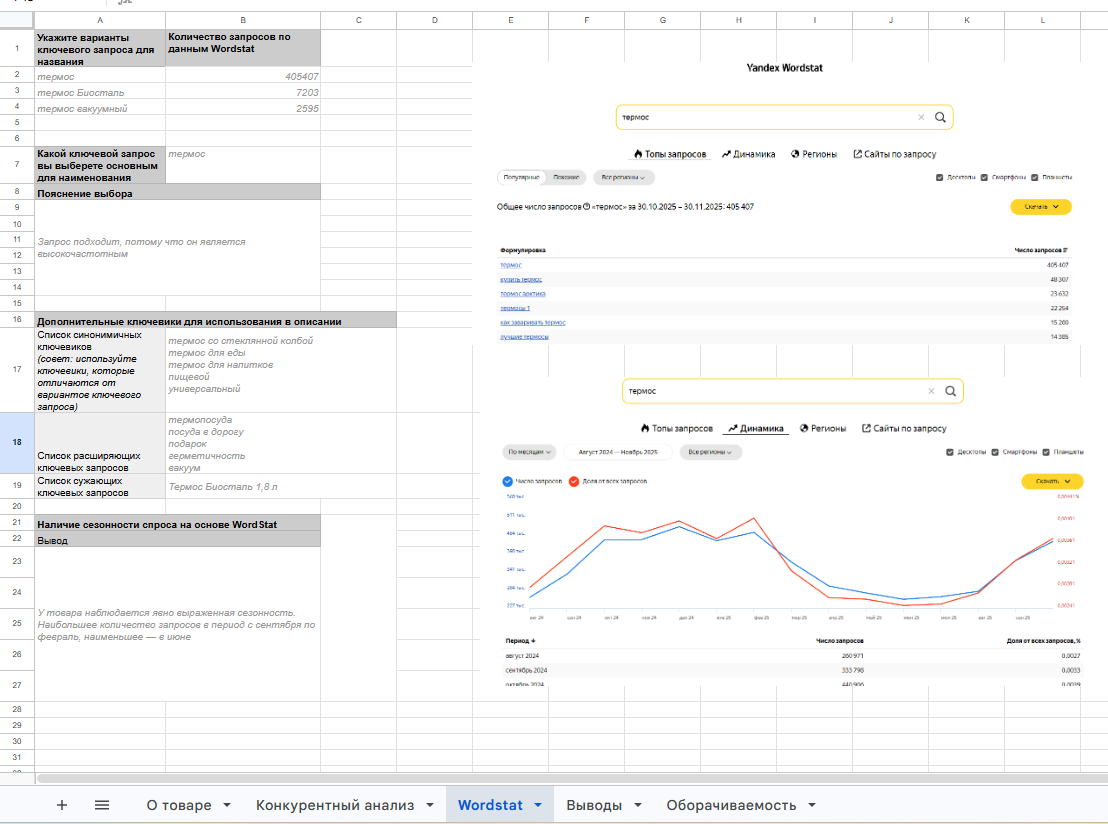
Task: Switch to the Выводы sheet
Action: point(594,805)
